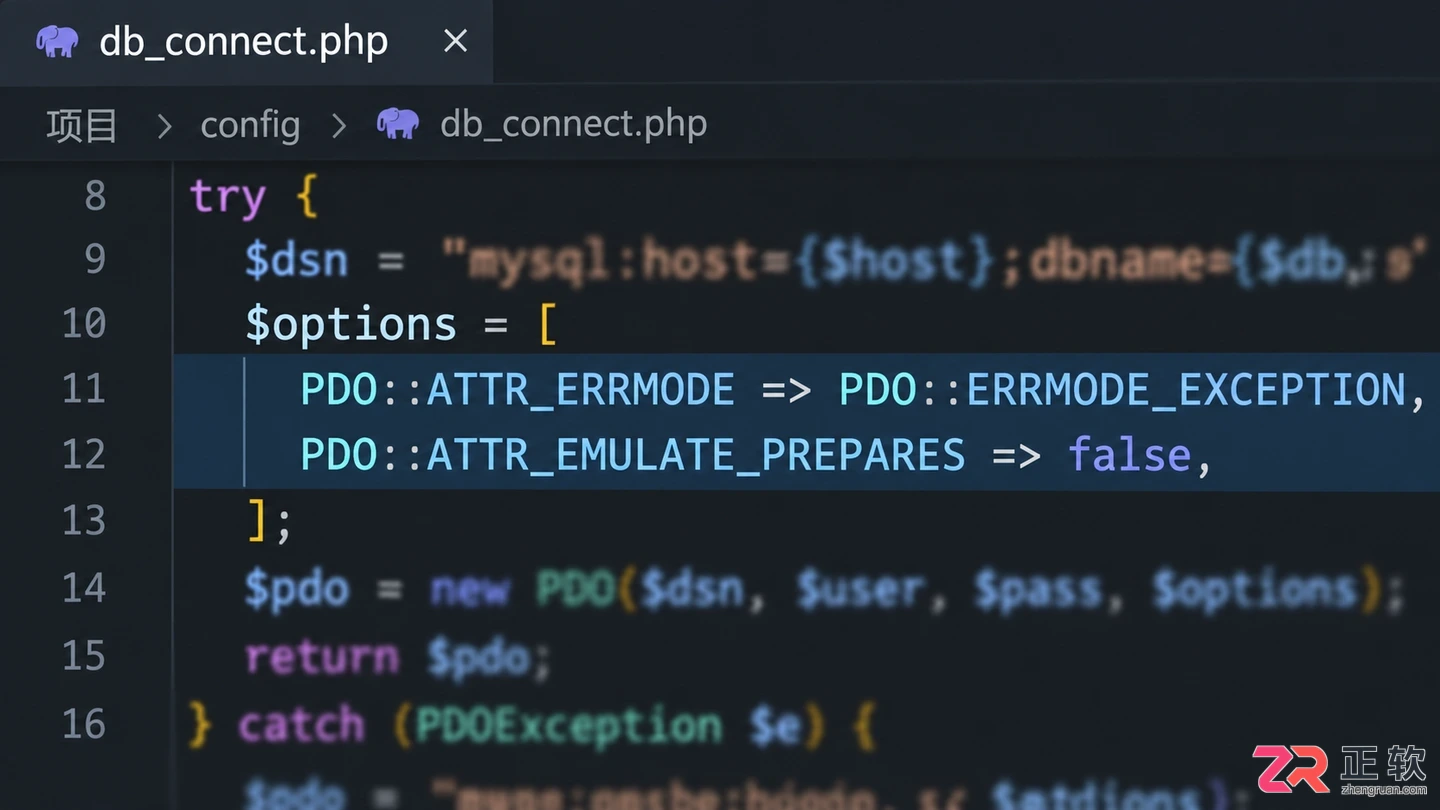Click the PHP elephant icon on the db_connect.php tab
Viewport: 1440px width, 810px height.
click(57, 41)
